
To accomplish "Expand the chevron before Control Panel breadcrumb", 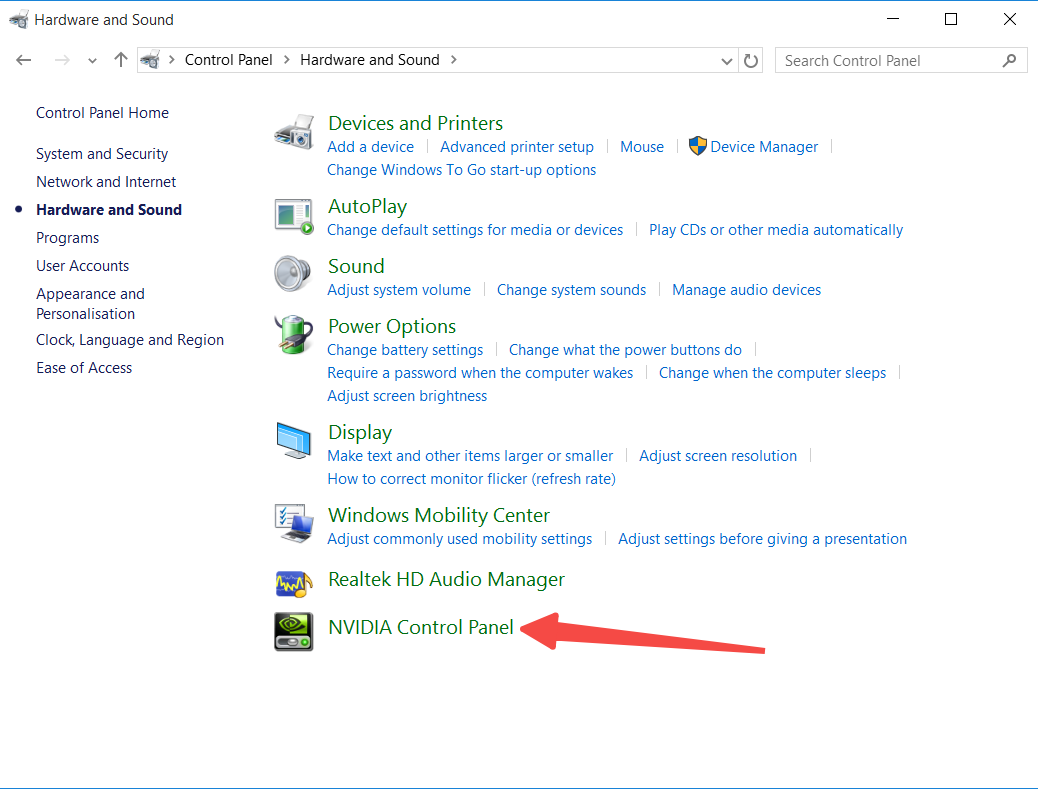I will click(x=171, y=60).
